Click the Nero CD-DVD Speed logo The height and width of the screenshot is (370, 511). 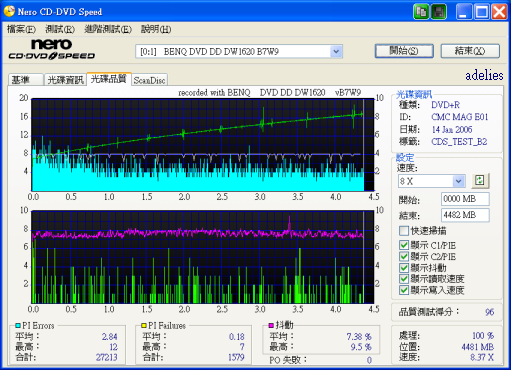pyautogui.click(x=52, y=49)
